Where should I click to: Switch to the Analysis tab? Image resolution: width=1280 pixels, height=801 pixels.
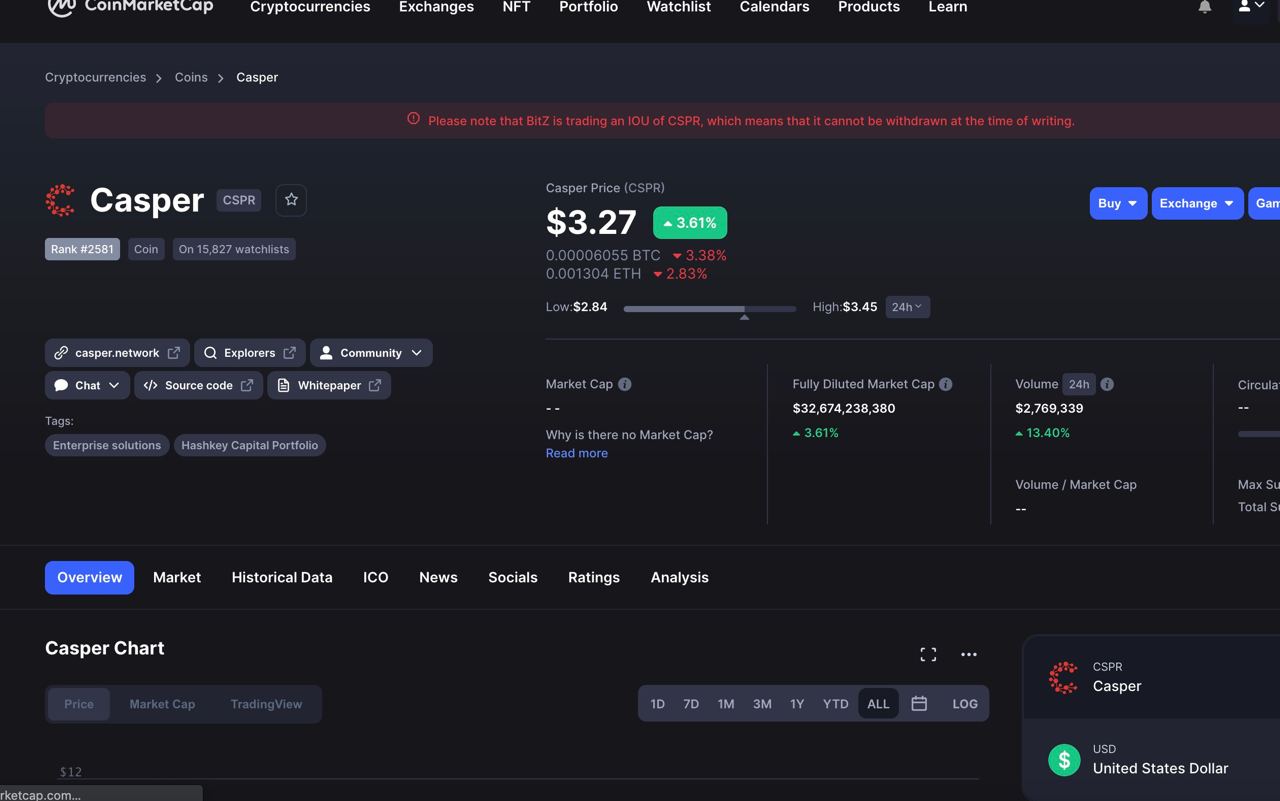[680, 578]
